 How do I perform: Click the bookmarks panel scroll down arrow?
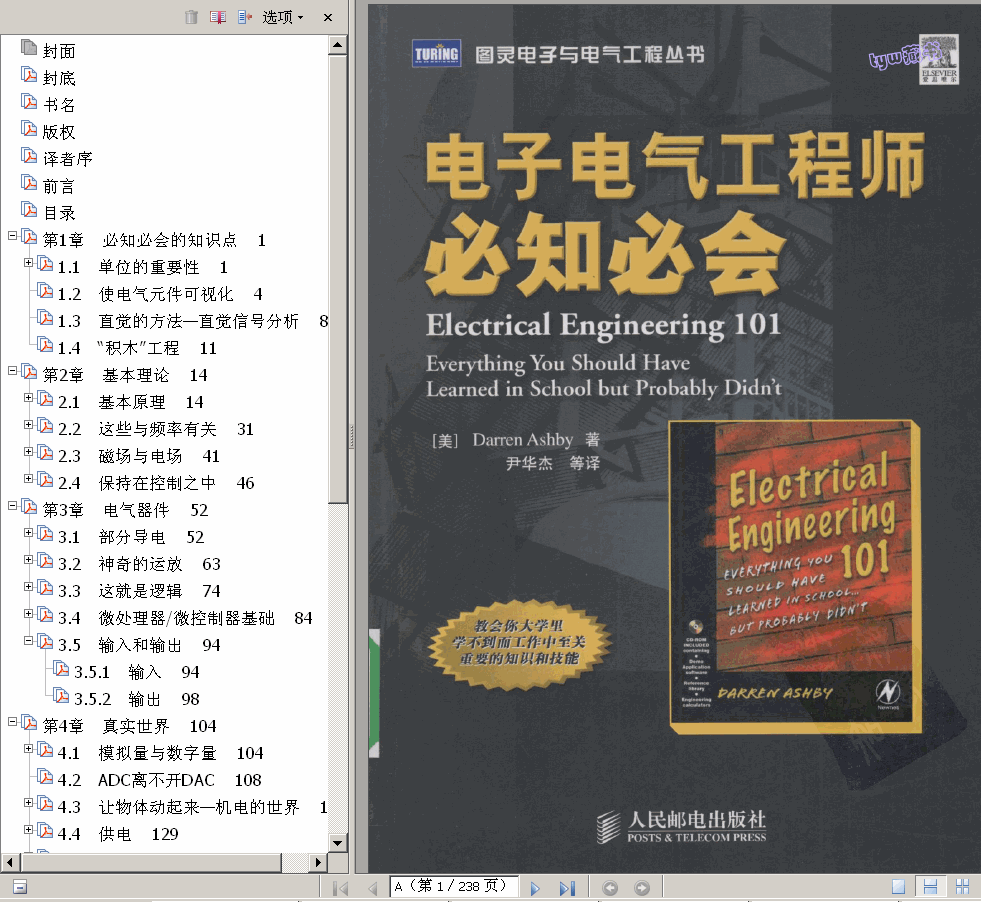(x=338, y=843)
